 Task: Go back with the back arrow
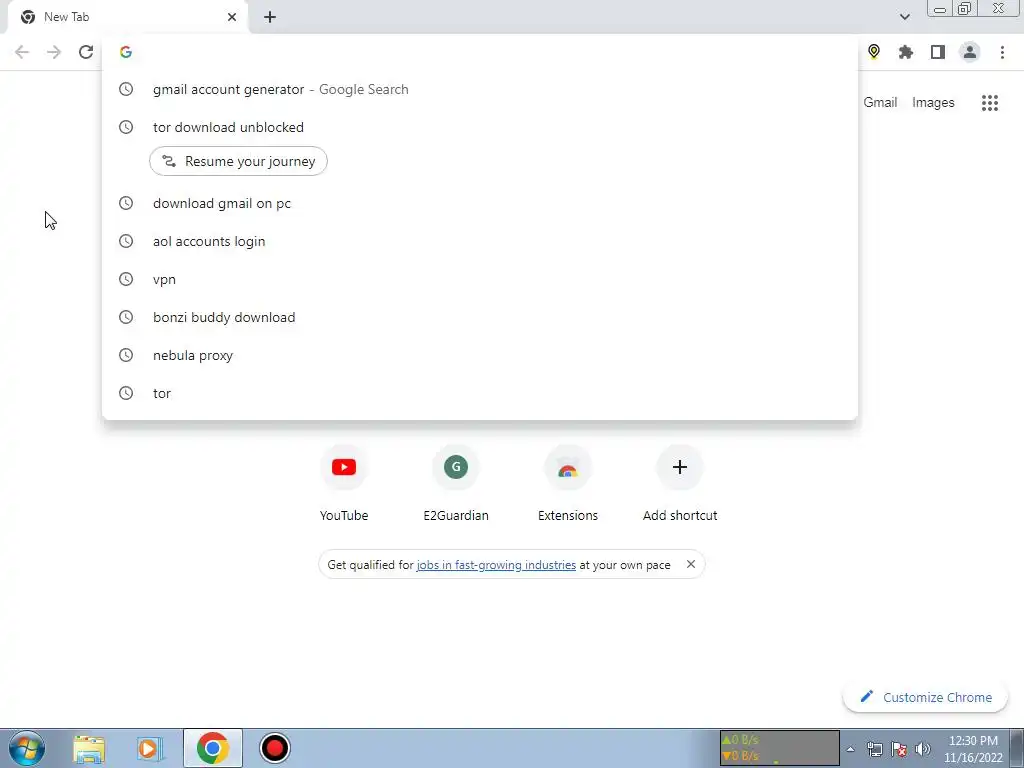pos(22,52)
